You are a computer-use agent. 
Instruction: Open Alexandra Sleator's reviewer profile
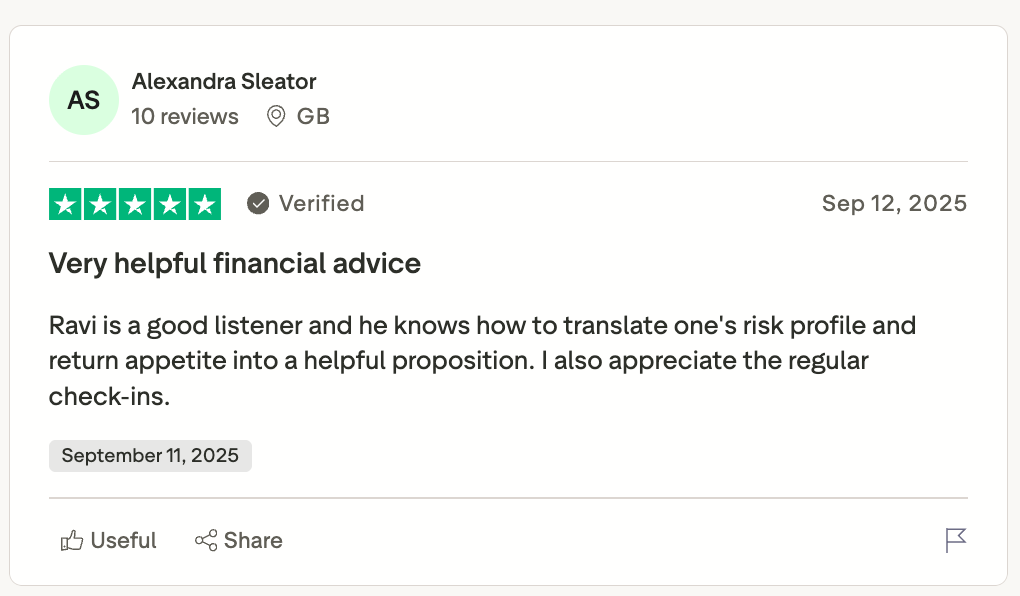pos(224,81)
